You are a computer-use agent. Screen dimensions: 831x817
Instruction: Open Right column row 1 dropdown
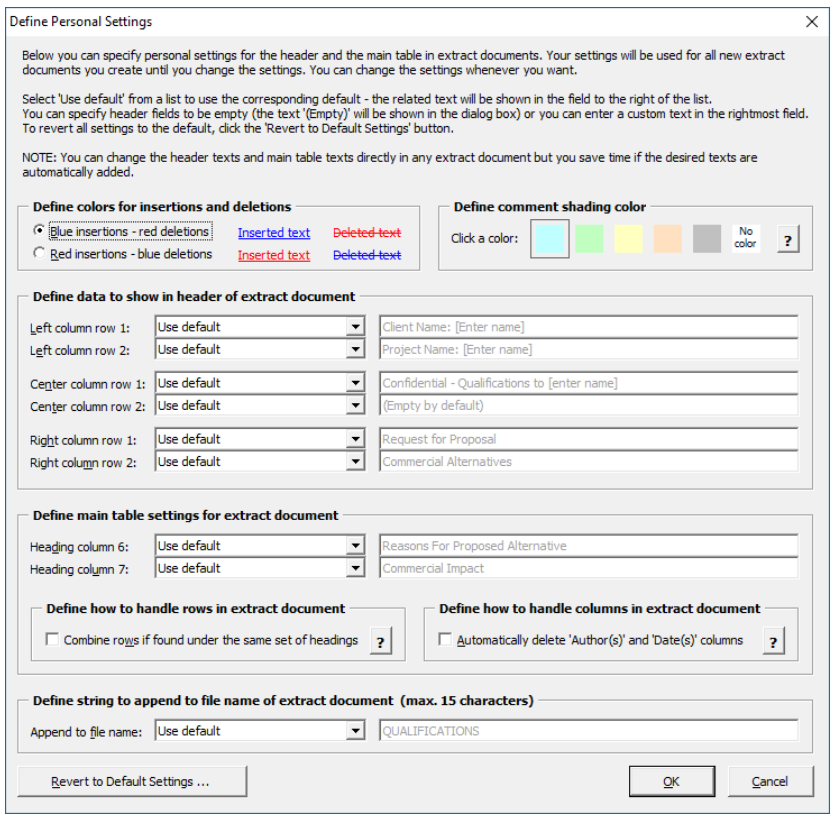pyautogui.click(x=355, y=439)
